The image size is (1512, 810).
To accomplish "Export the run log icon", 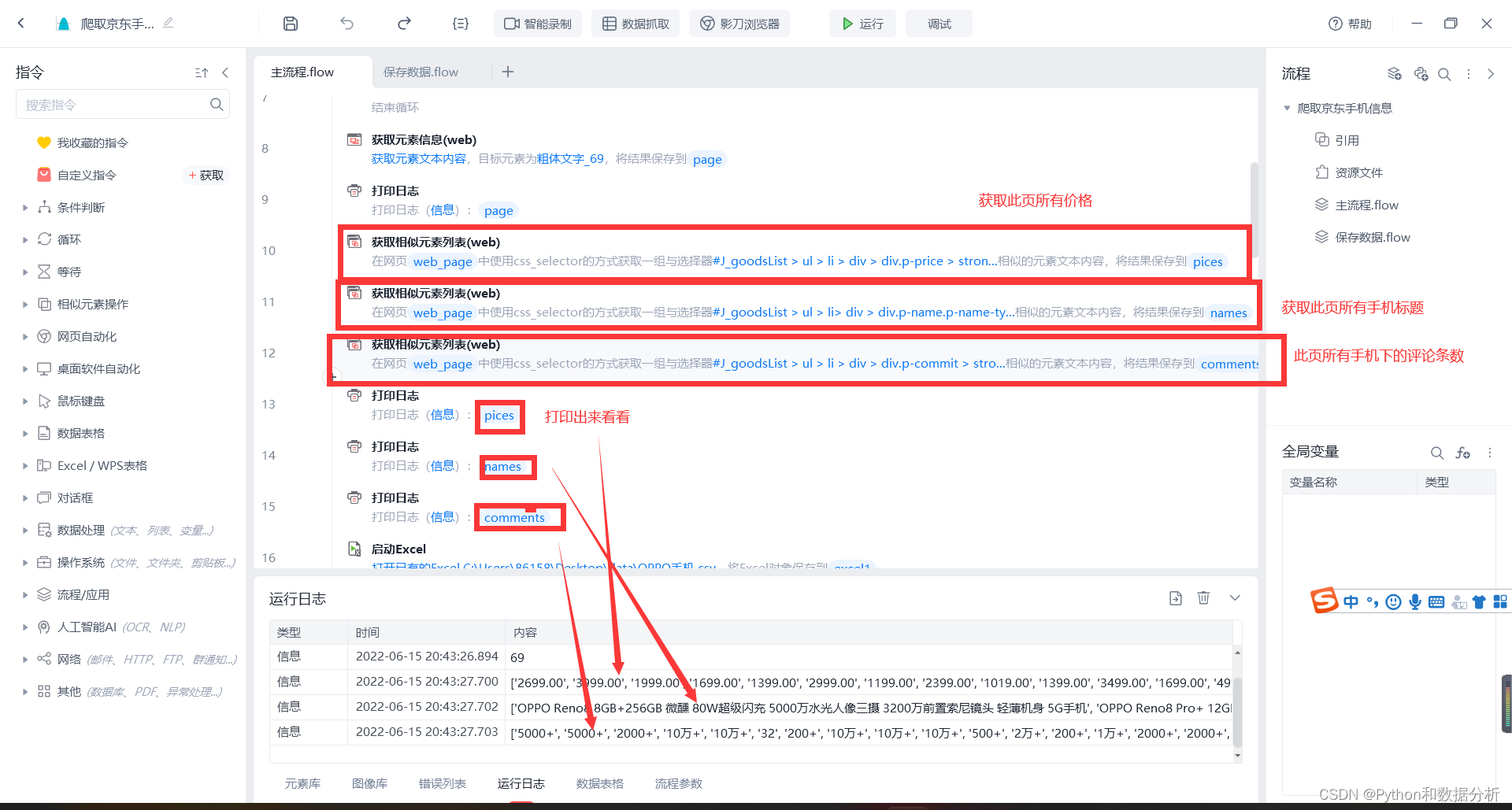I will pos(1176,598).
